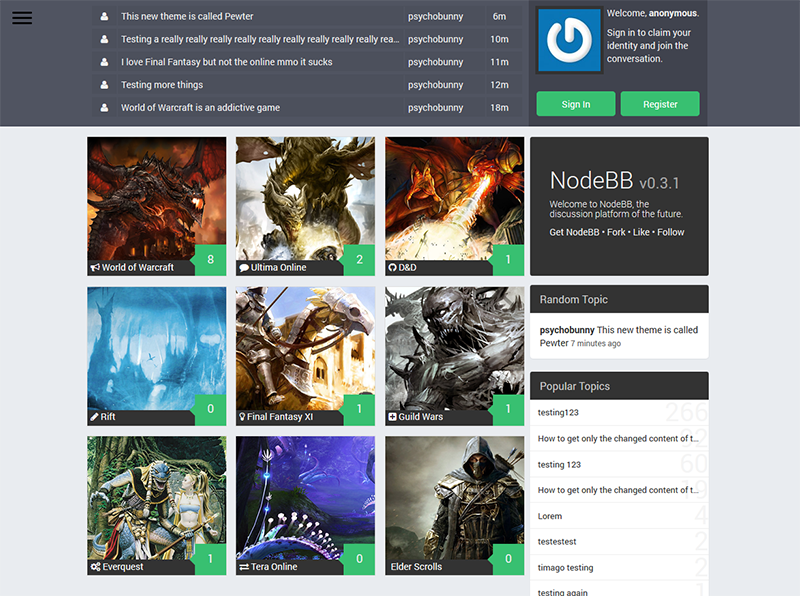Click psychobunny author on the 18m row
The image size is (800, 596).
click(x=435, y=108)
